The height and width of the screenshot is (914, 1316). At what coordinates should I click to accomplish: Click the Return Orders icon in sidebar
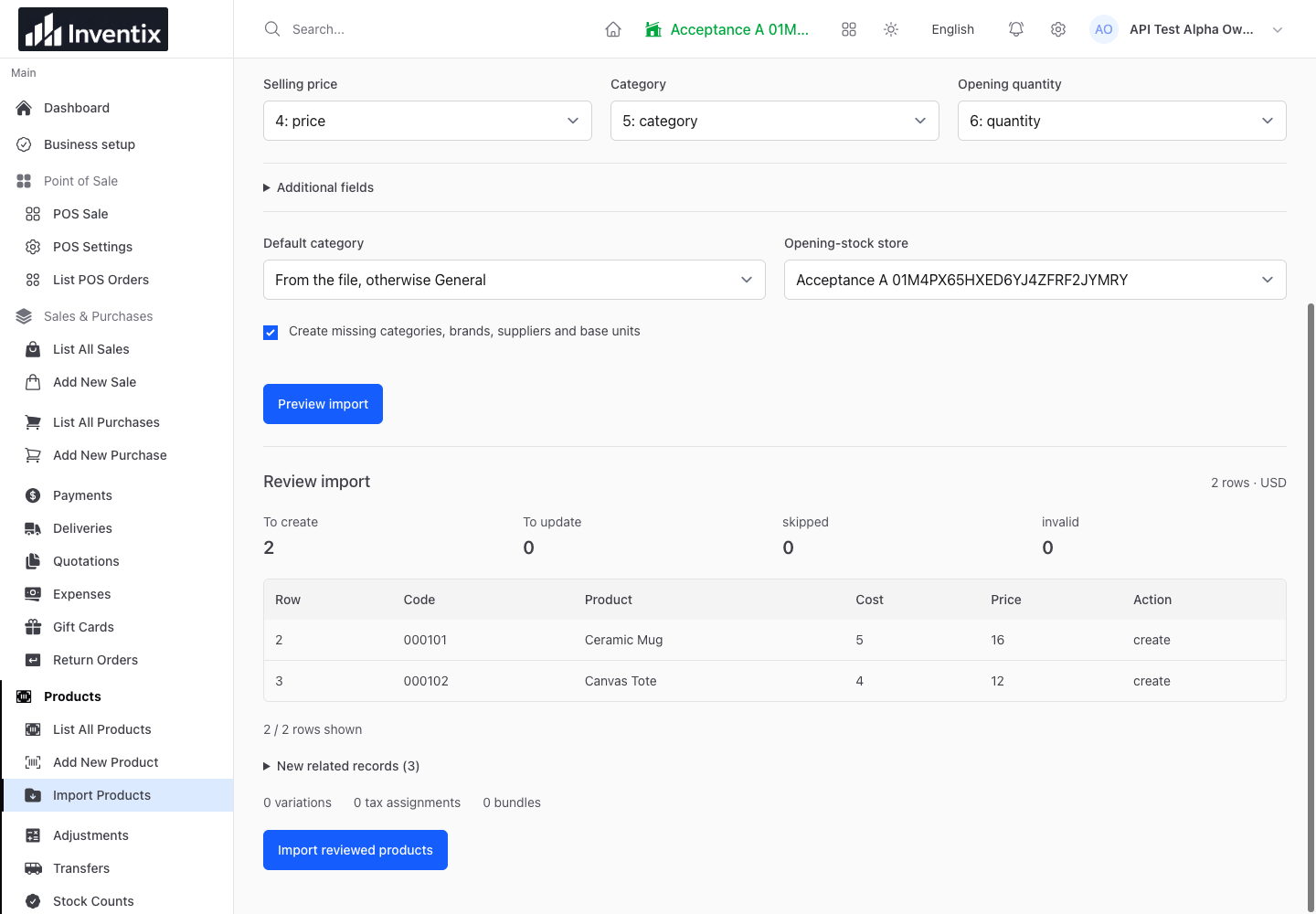point(33,660)
